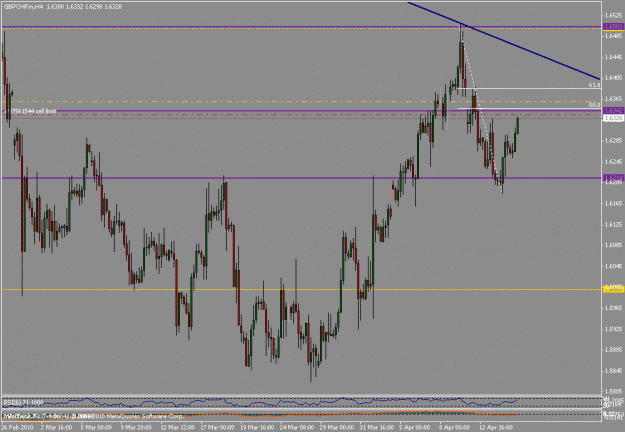The width and height of the screenshot is (625, 432).
Task: Click the yellow 1.6005 price tag
Action: tap(613, 290)
